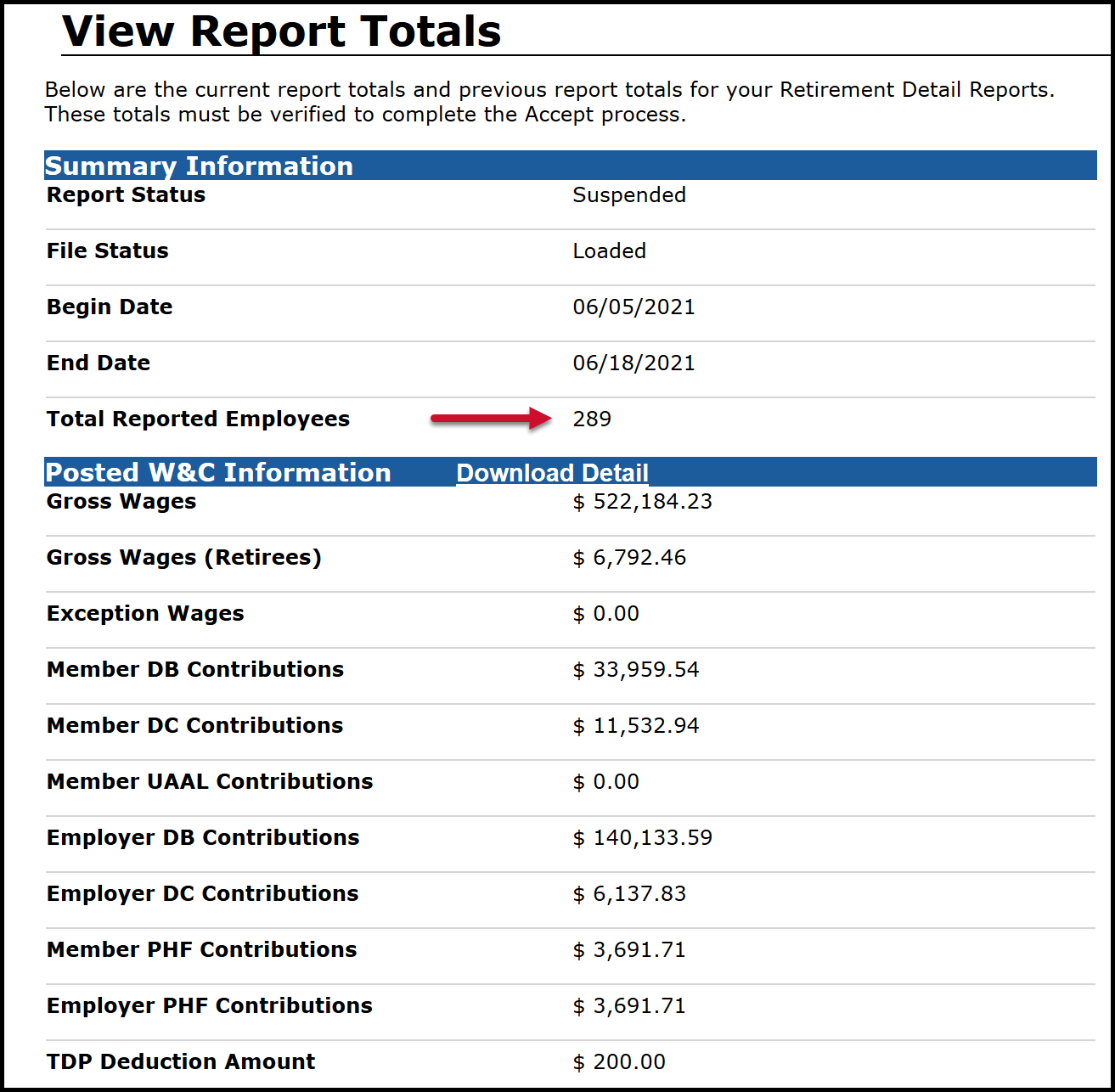Click the Member UAAL Contributions label

click(210, 782)
